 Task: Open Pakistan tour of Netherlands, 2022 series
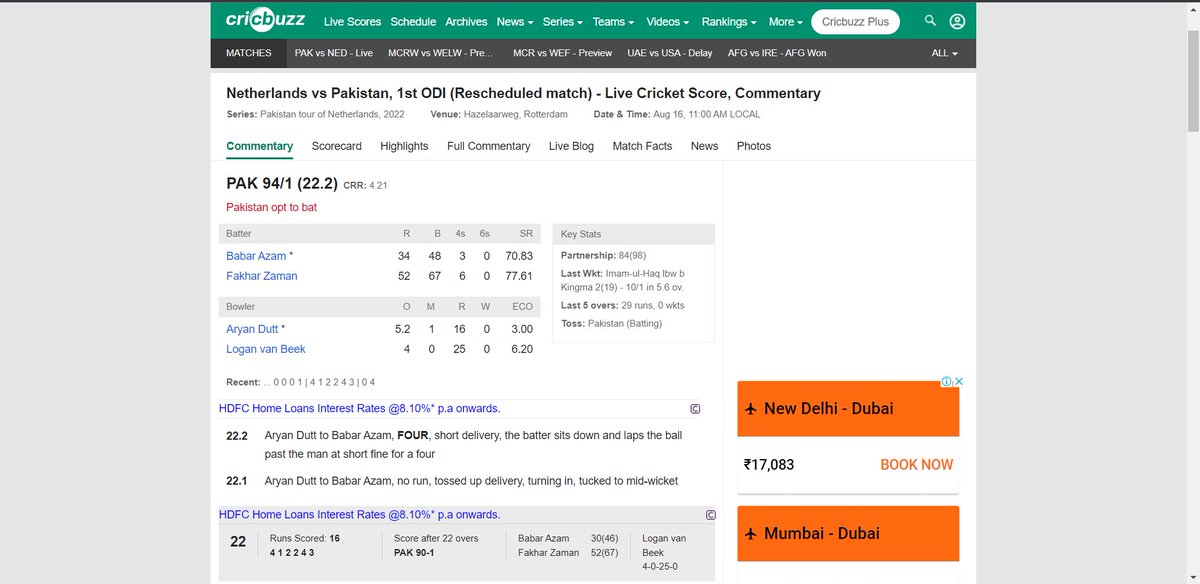(332, 115)
